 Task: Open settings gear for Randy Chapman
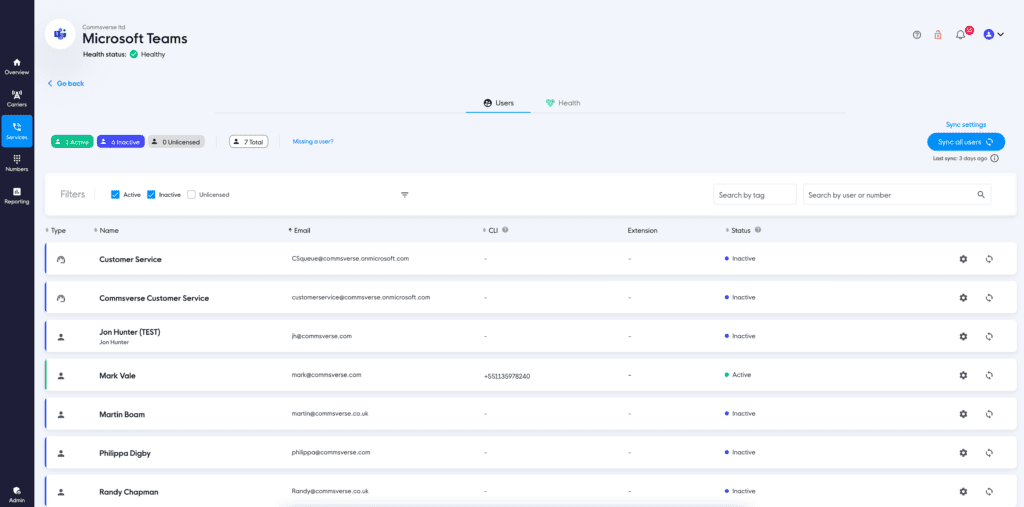(963, 491)
